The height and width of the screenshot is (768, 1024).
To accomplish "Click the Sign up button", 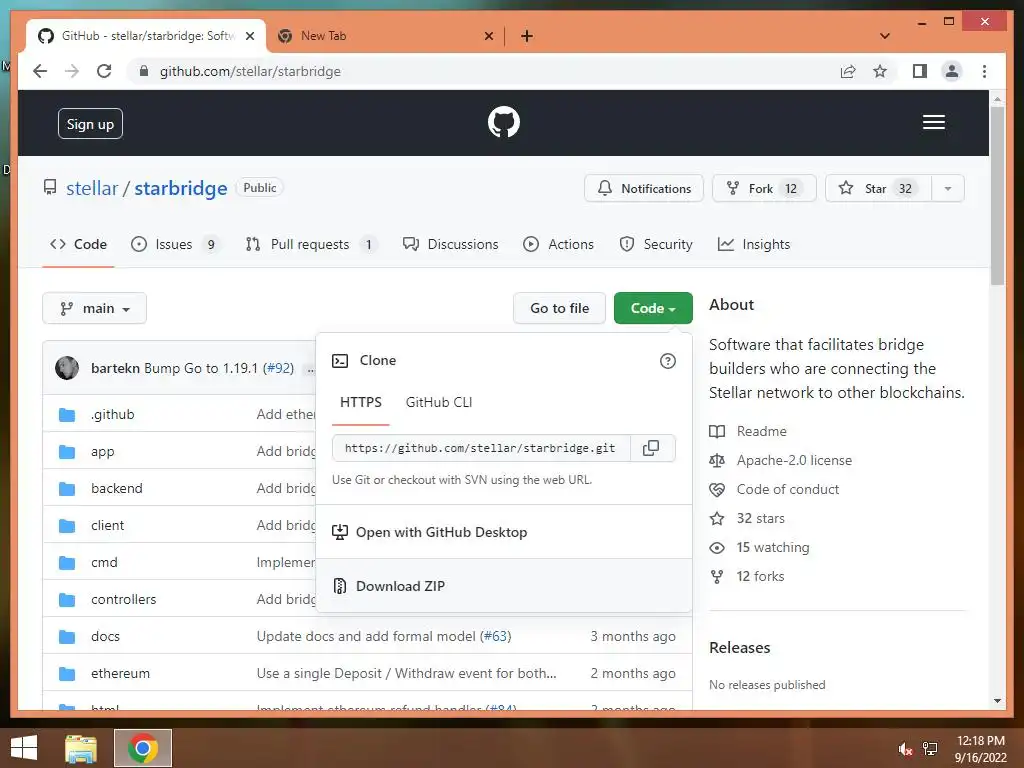I will 90,124.
